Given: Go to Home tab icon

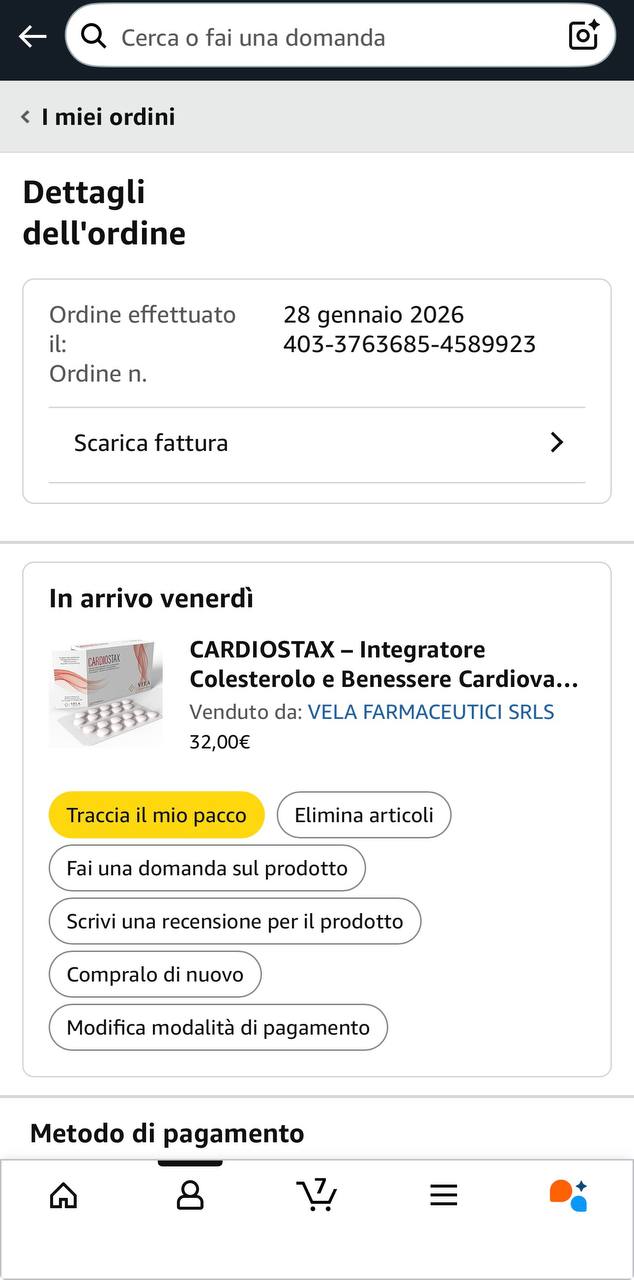Looking at the screenshot, I should click(x=63, y=1195).
